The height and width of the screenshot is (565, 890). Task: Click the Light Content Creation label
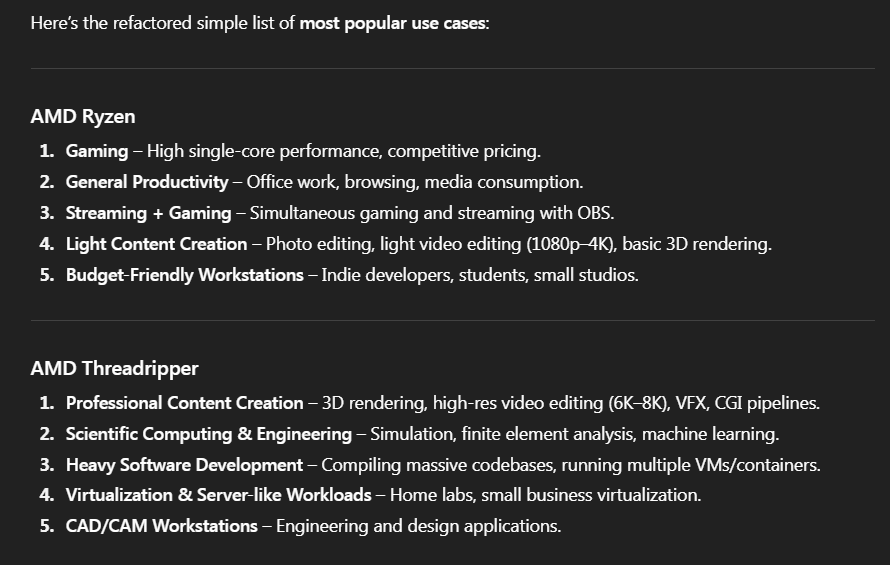(156, 244)
